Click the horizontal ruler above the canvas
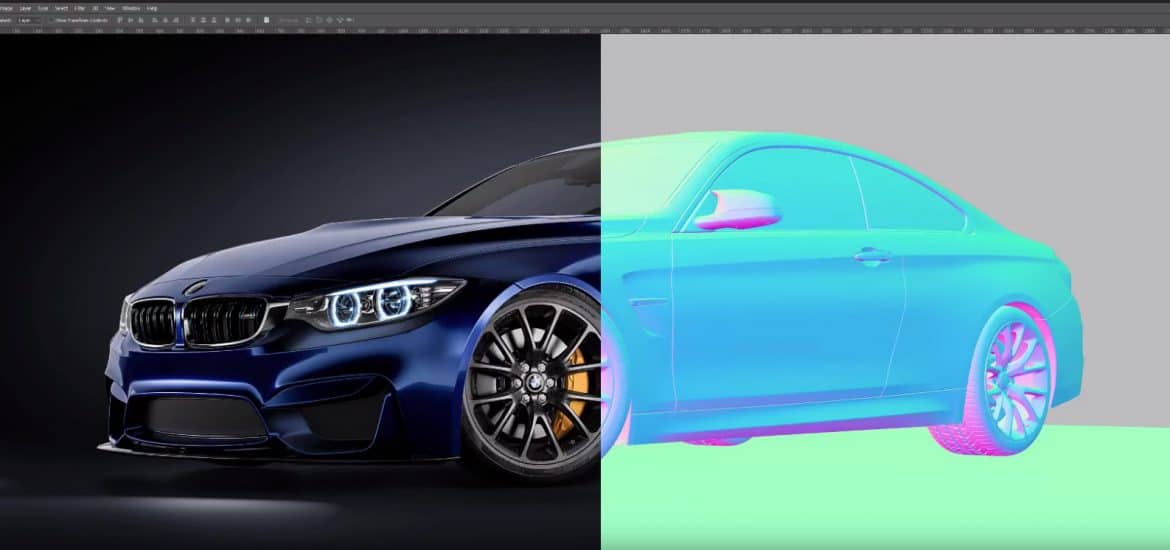This screenshot has width=1170, height=550. click(x=600, y=30)
